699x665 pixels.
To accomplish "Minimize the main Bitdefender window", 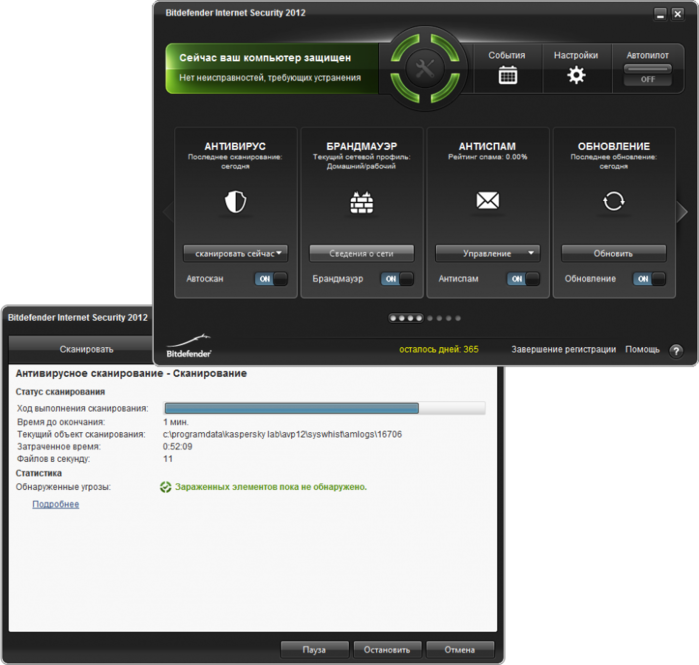I will (660, 14).
